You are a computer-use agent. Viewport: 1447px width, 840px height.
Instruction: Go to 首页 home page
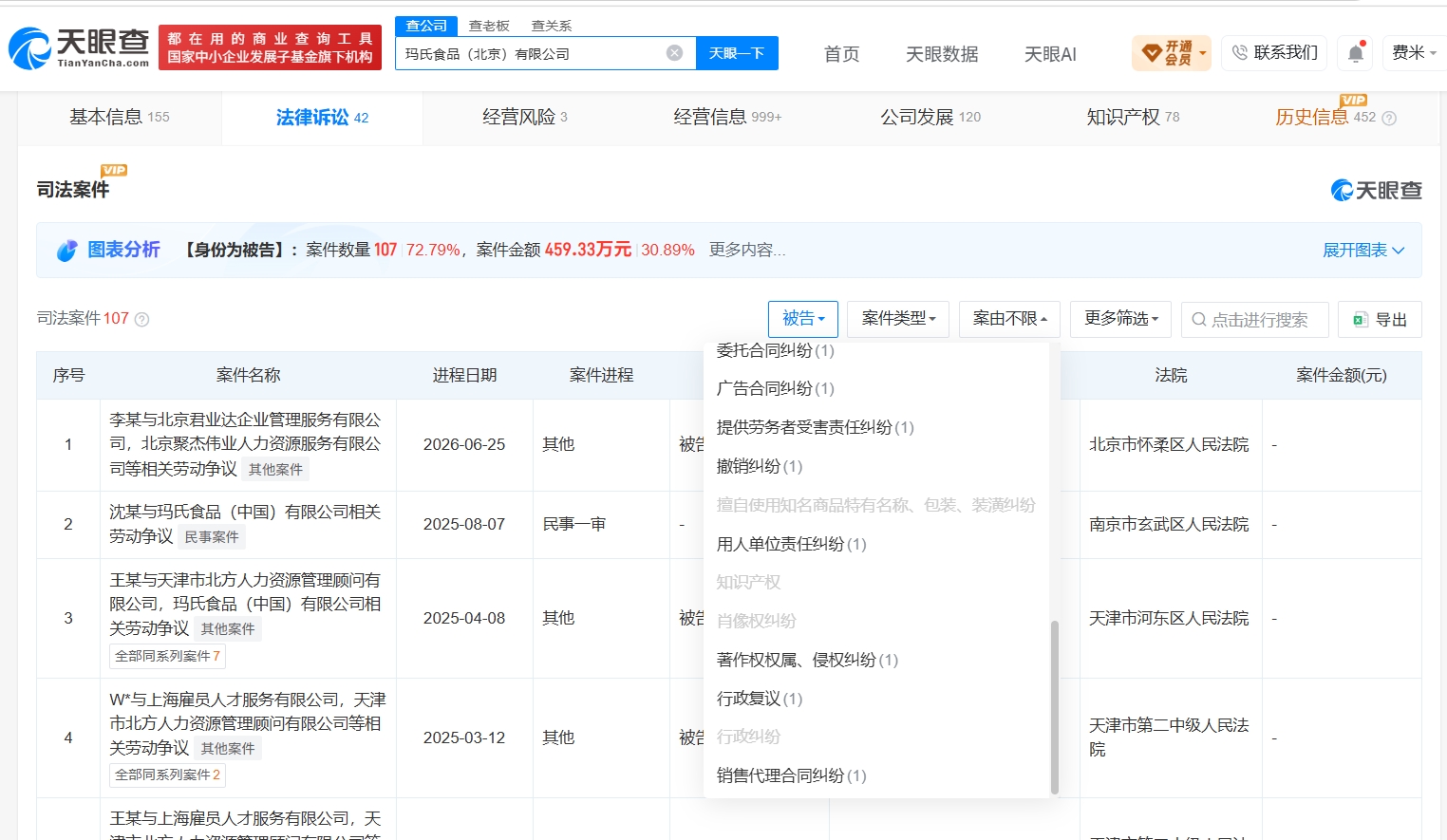841,54
